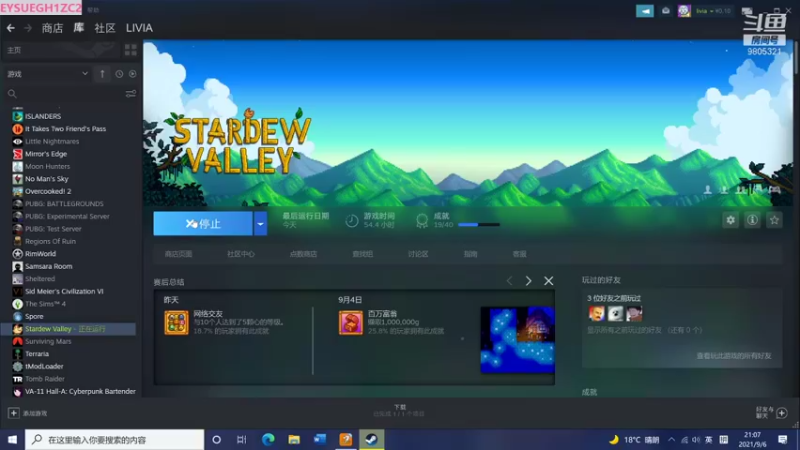This screenshot has height=450, width=800.
Task: Select Mirror's Edge in the list
Action: (46, 154)
